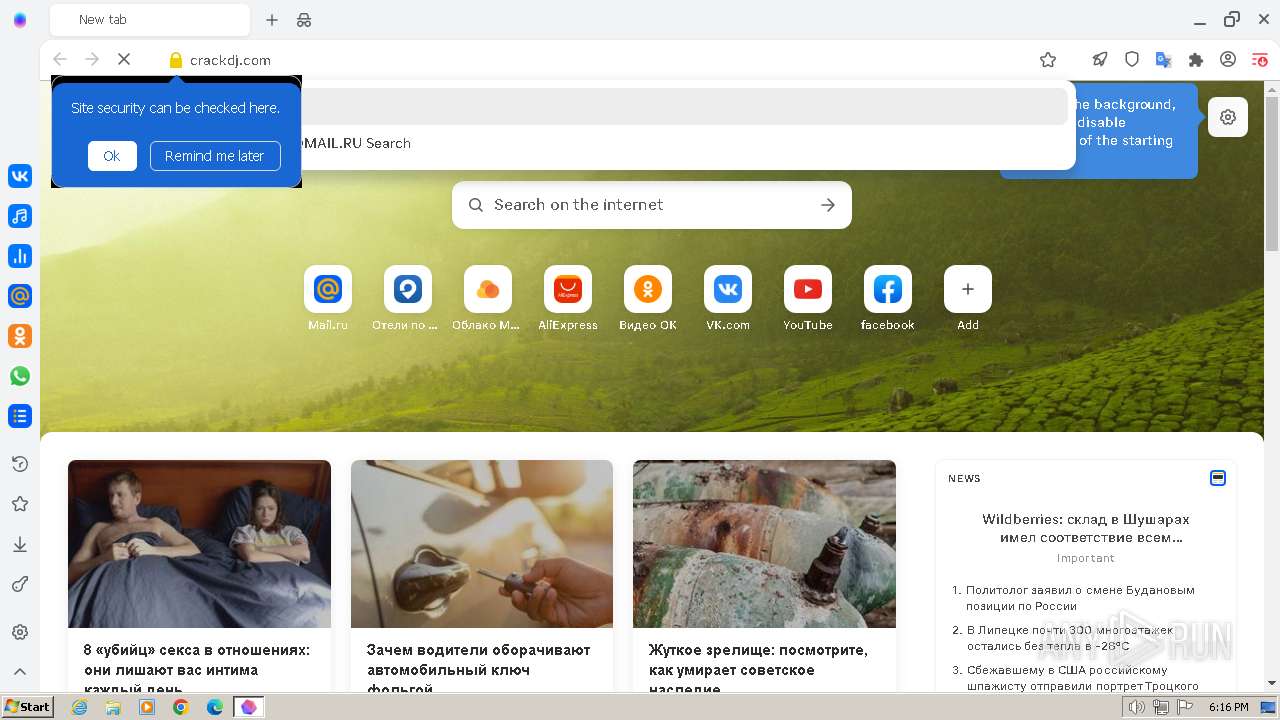Click Remind me later button
Screen dimensions: 1280x720
[x=215, y=156]
